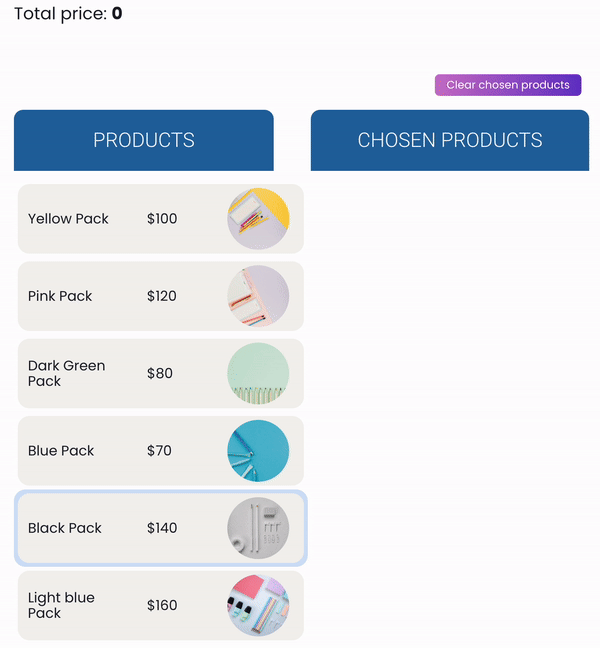Click the Light blue Pack image
The image size is (600, 648).
coord(258,605)
